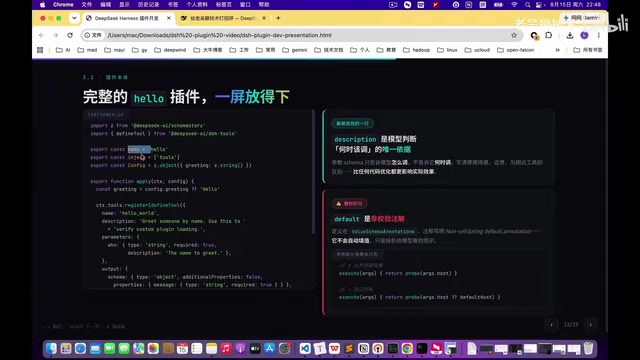Open Messages from the dock

click(124, 349)
